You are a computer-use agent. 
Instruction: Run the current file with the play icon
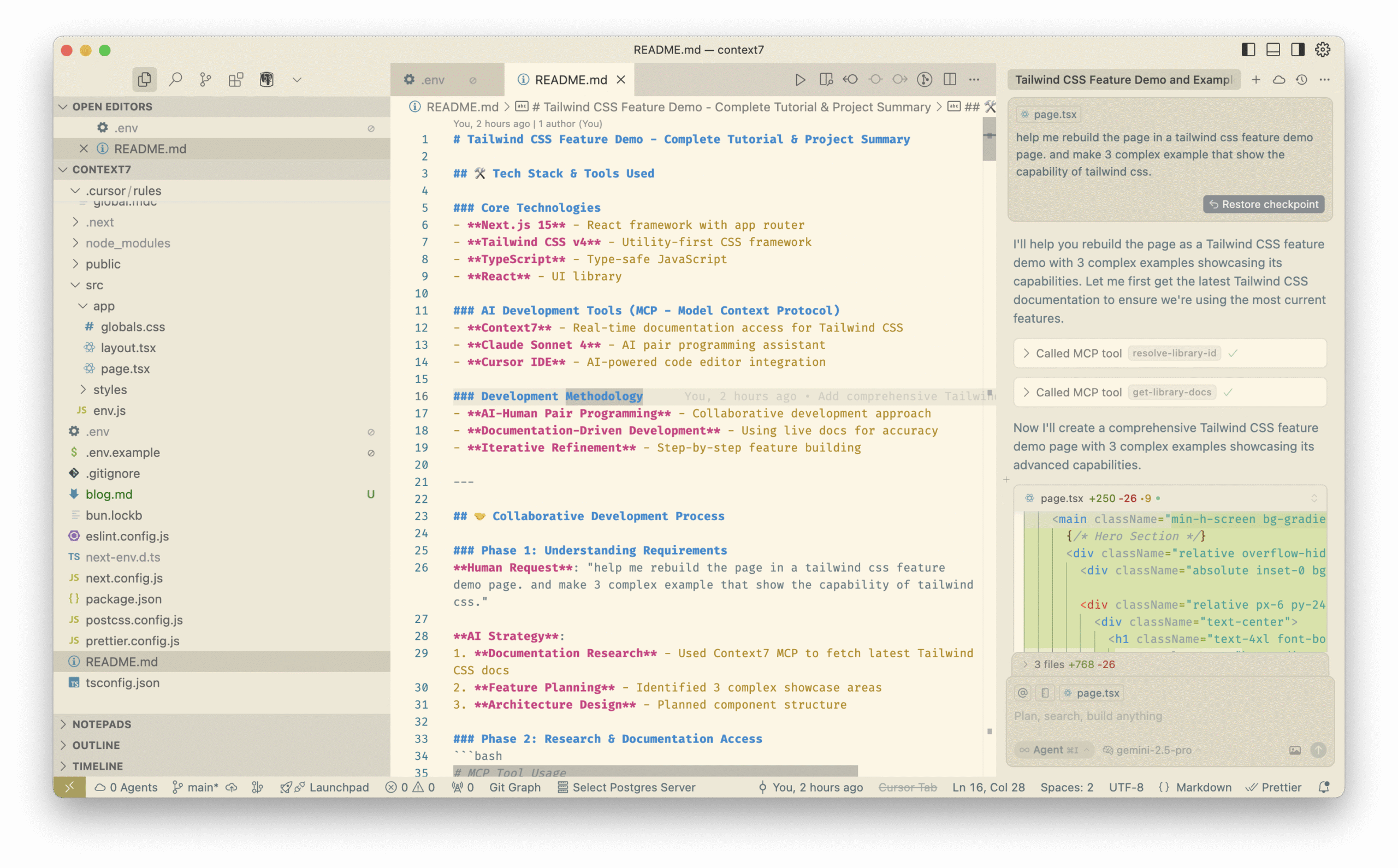pyautogui.click(x=801, y=80)
